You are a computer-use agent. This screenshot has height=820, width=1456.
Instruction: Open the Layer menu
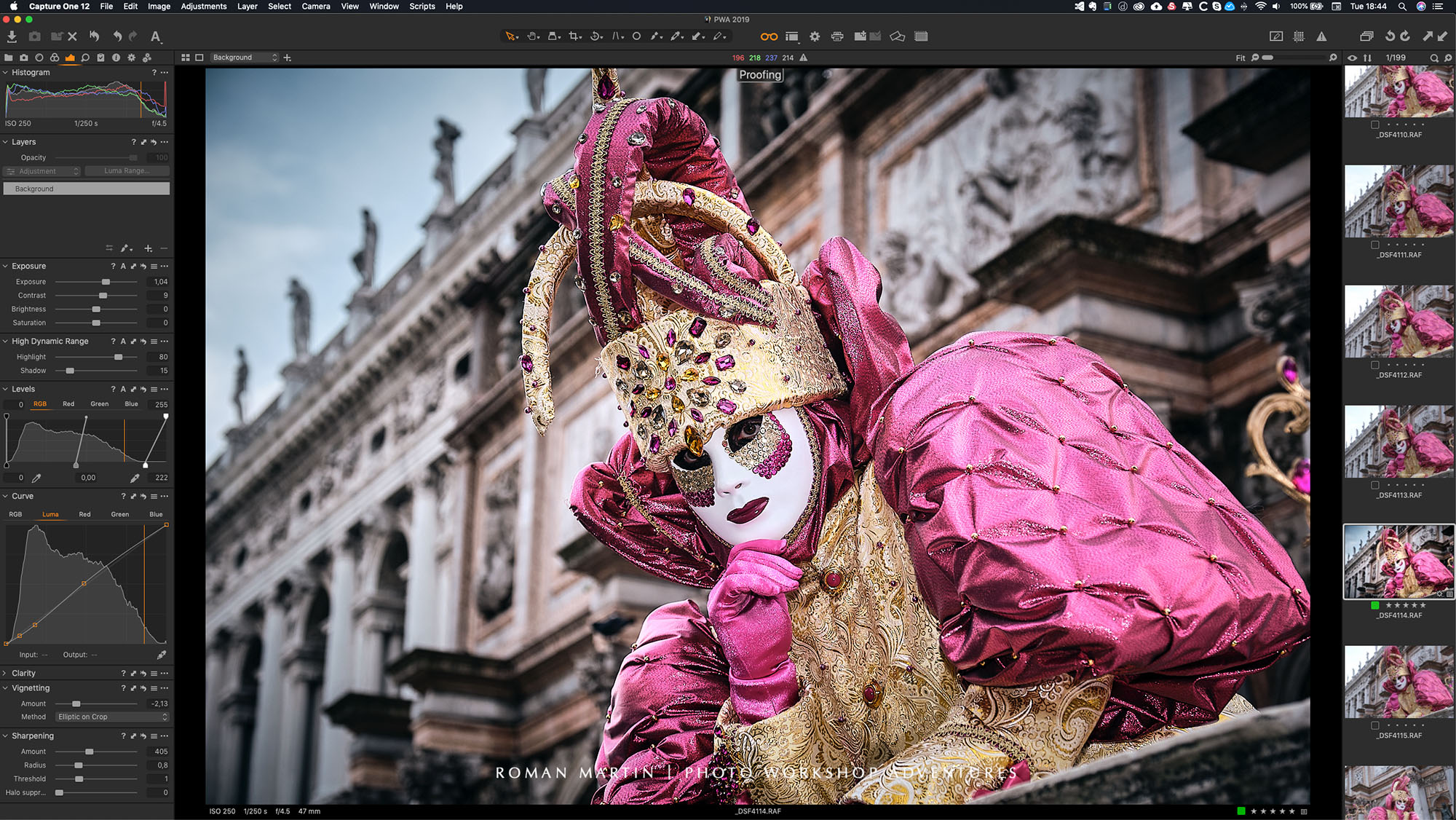click(x=248, y=7)
